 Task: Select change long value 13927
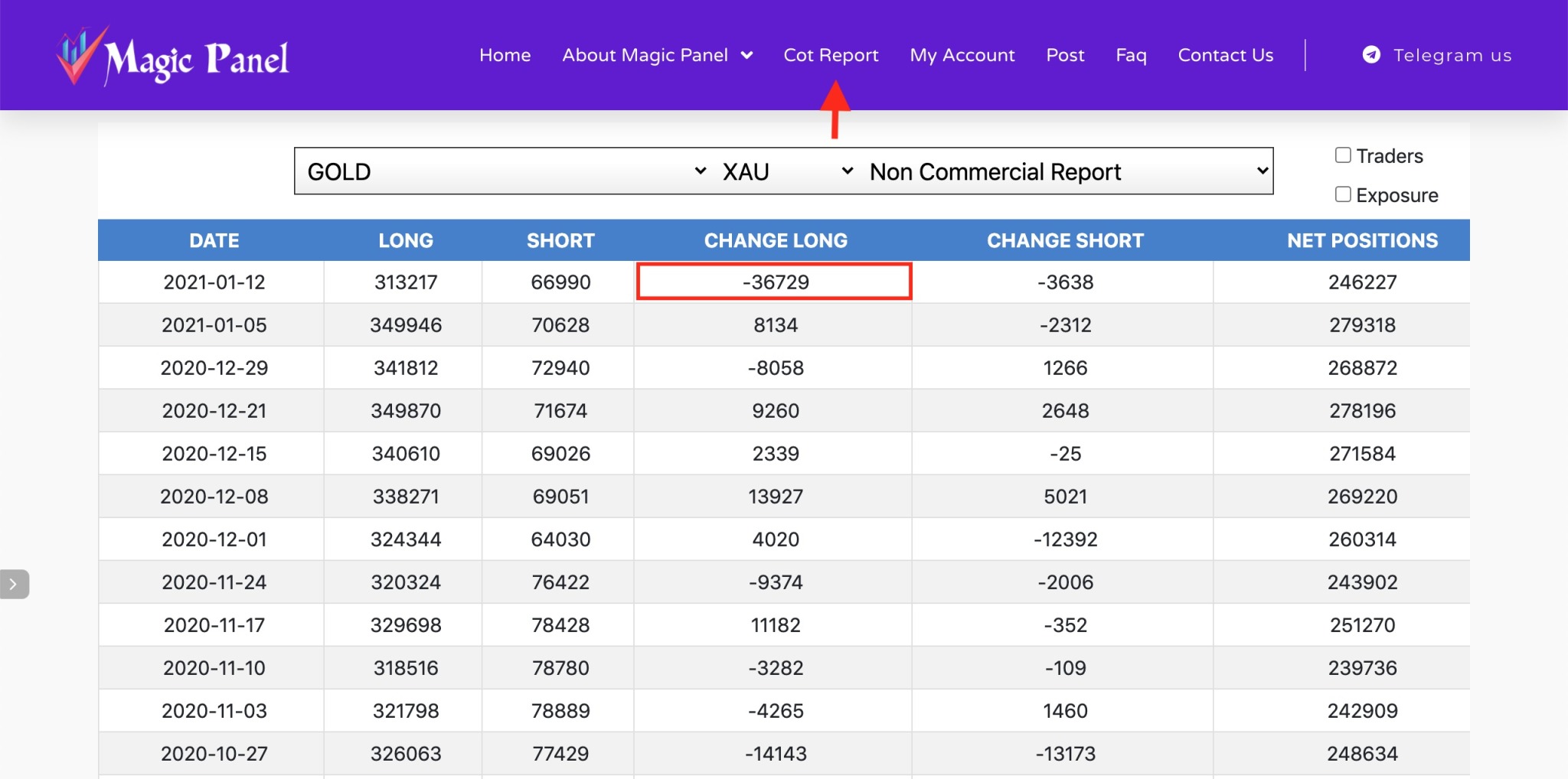tap(776, 497)
